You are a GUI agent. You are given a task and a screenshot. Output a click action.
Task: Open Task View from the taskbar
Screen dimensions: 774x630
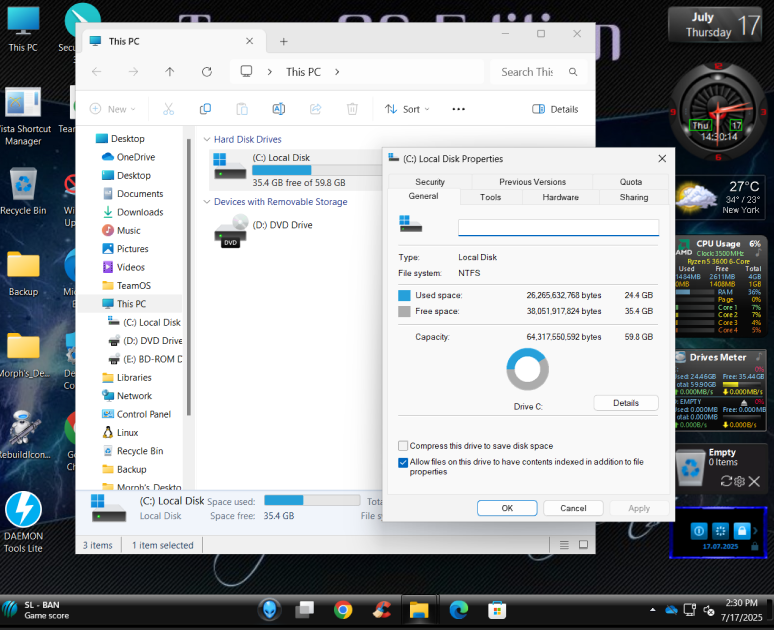tap(305, 610)
